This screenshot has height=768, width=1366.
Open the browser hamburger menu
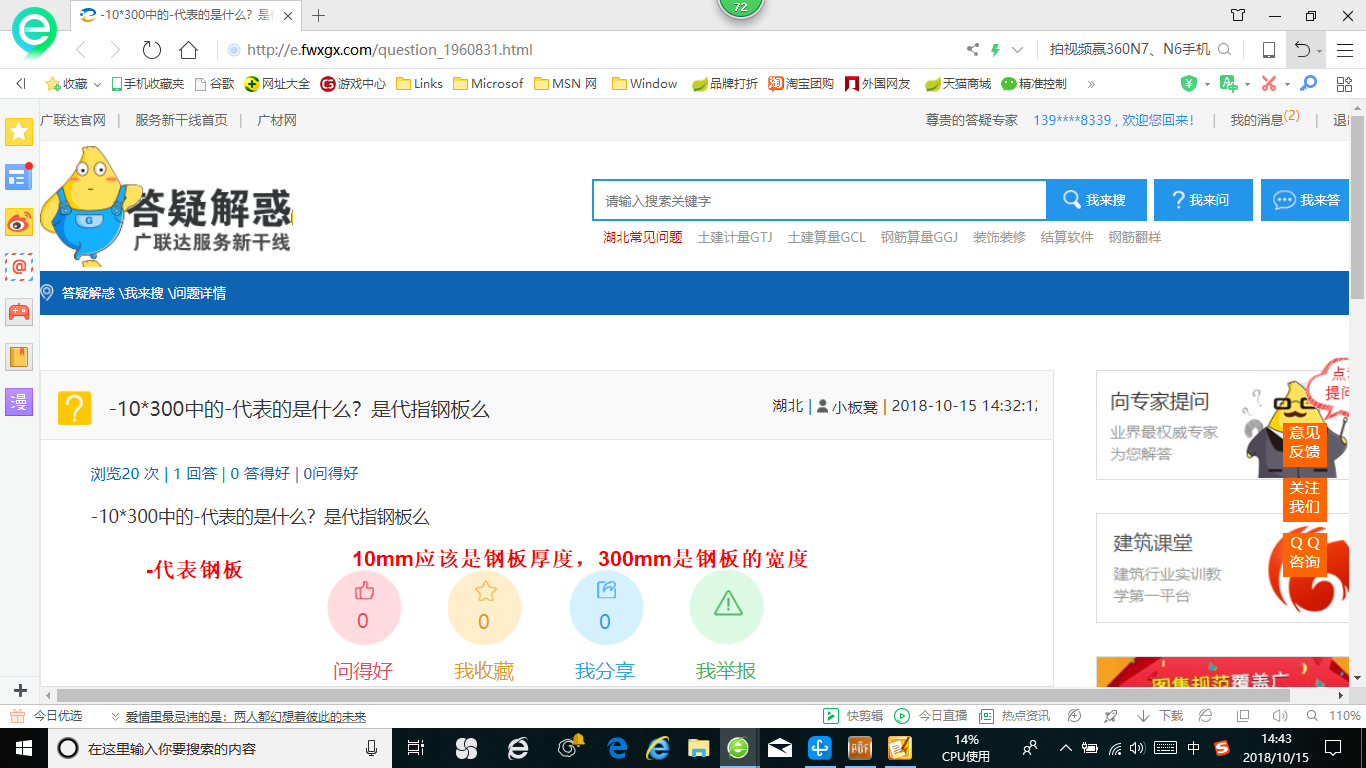coord(1344,50)
